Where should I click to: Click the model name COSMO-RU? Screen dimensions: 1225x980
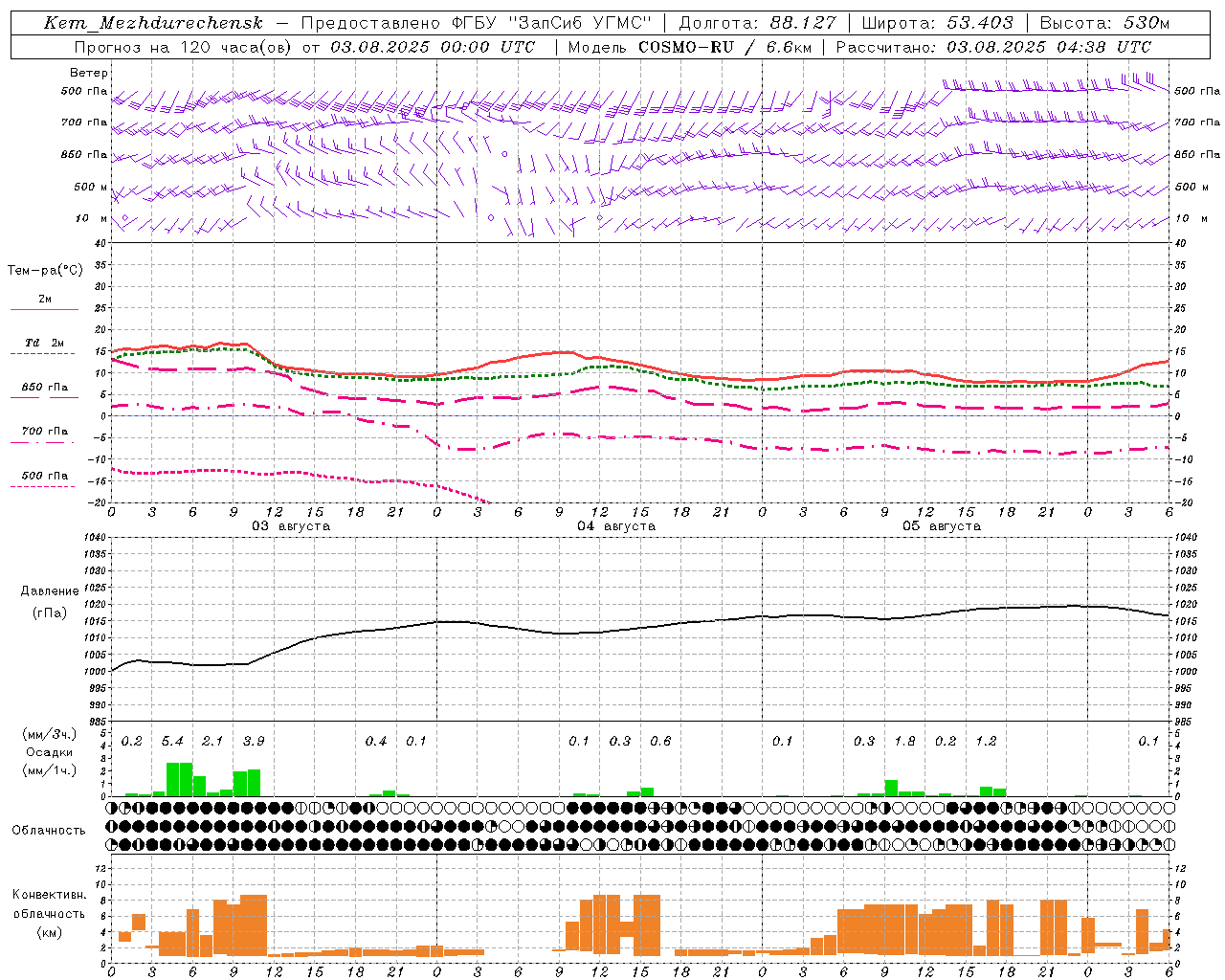[x=686, y=47]
